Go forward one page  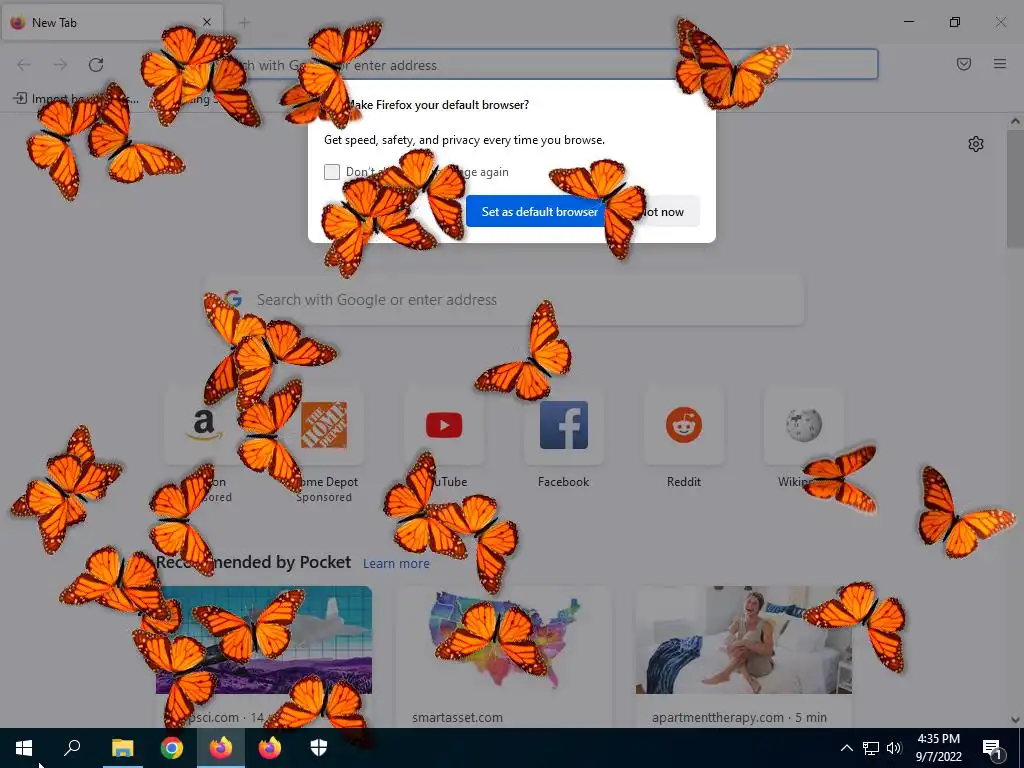[x=60, y=65]
